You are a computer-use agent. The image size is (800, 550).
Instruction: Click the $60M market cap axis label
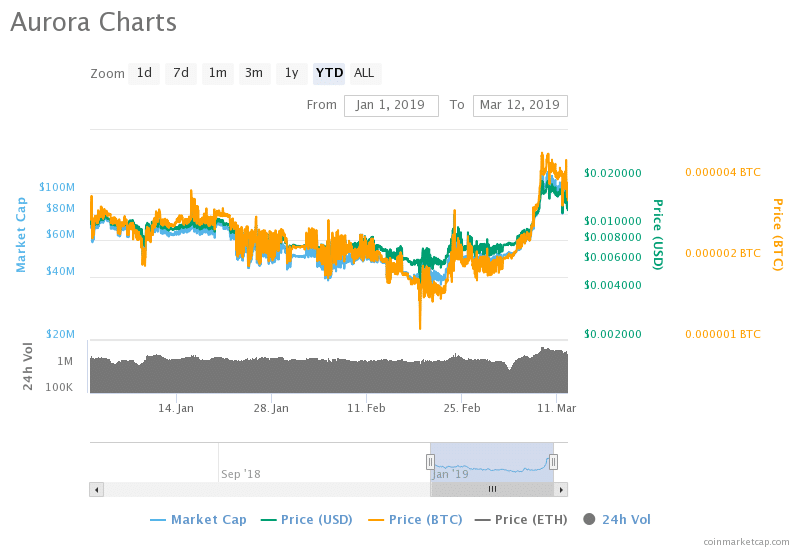point(61,234)
